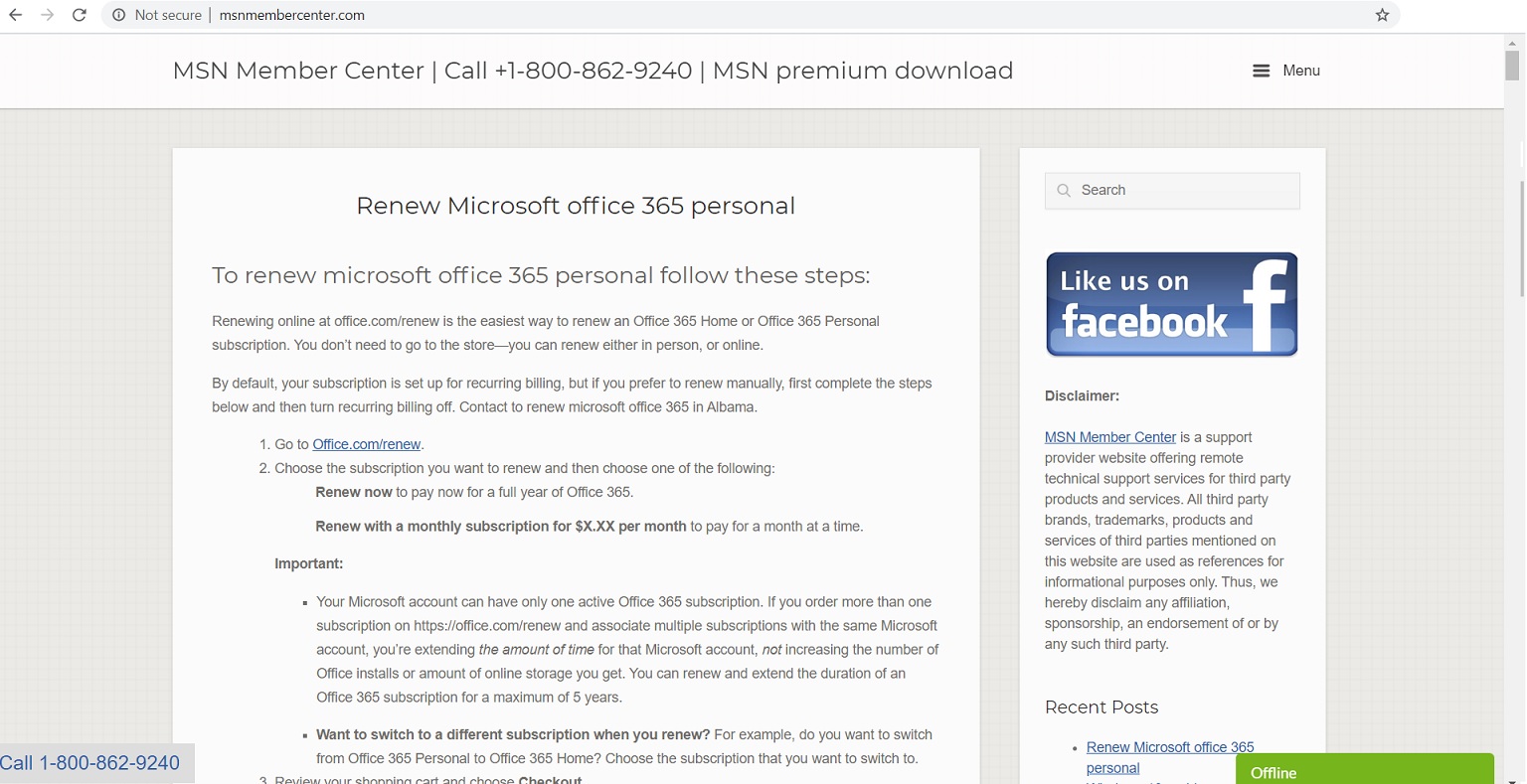
Task: View site info via Not secure icon
Action: pyautogui.click(x=118, y=15)
